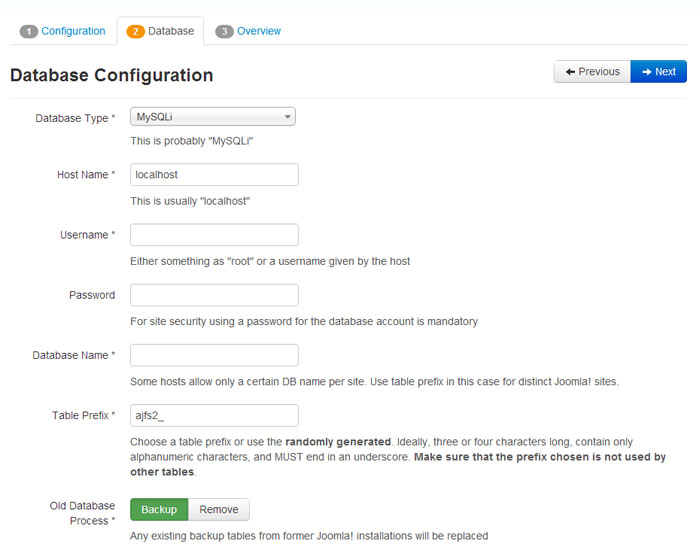The image size is (700, 550).
Task: Click into the Username field
Action: [x=214, y=235]
